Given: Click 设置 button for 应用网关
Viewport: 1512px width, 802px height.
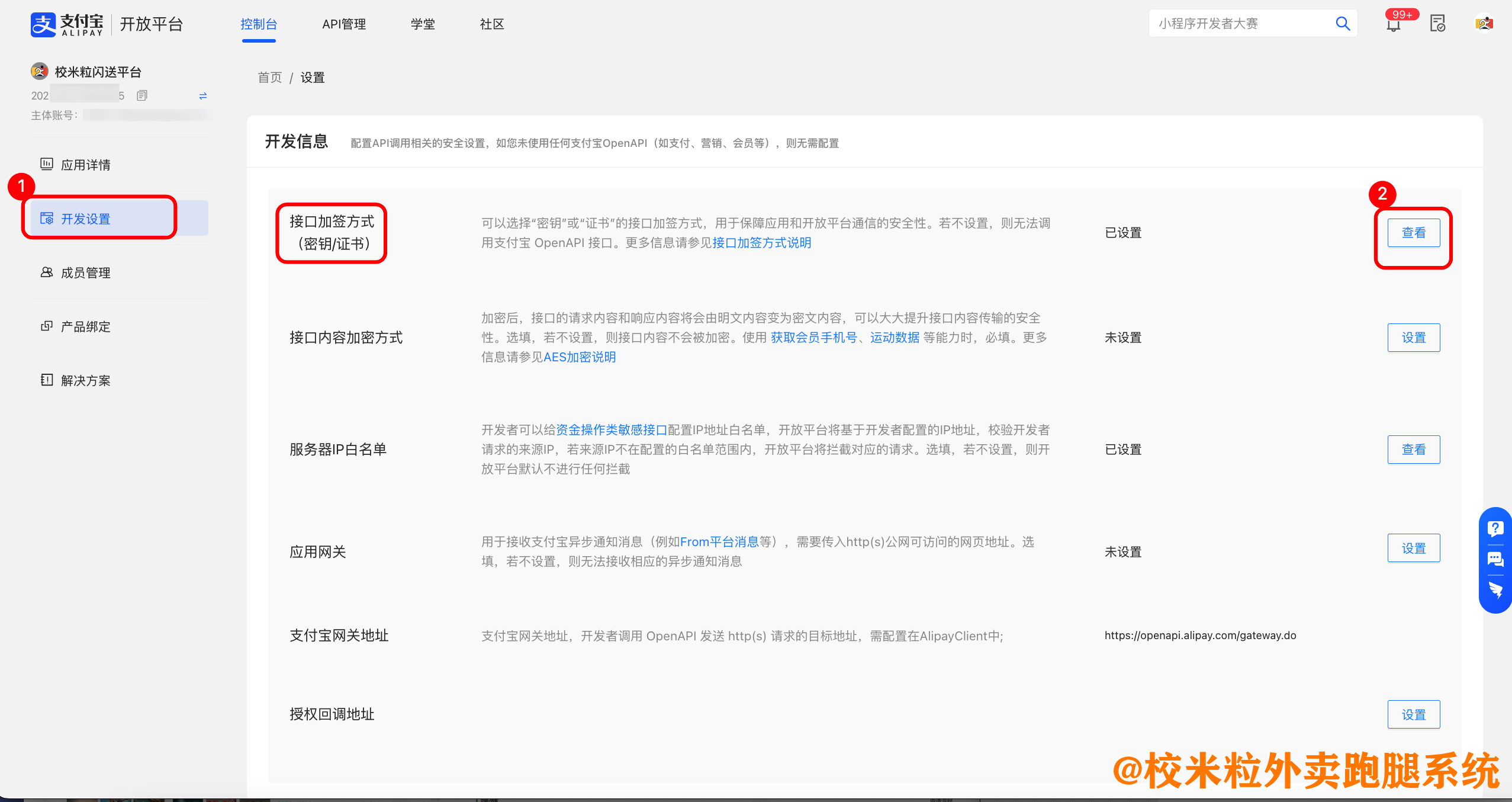Looking at the screenshot, I should (x=1413, y=548).
